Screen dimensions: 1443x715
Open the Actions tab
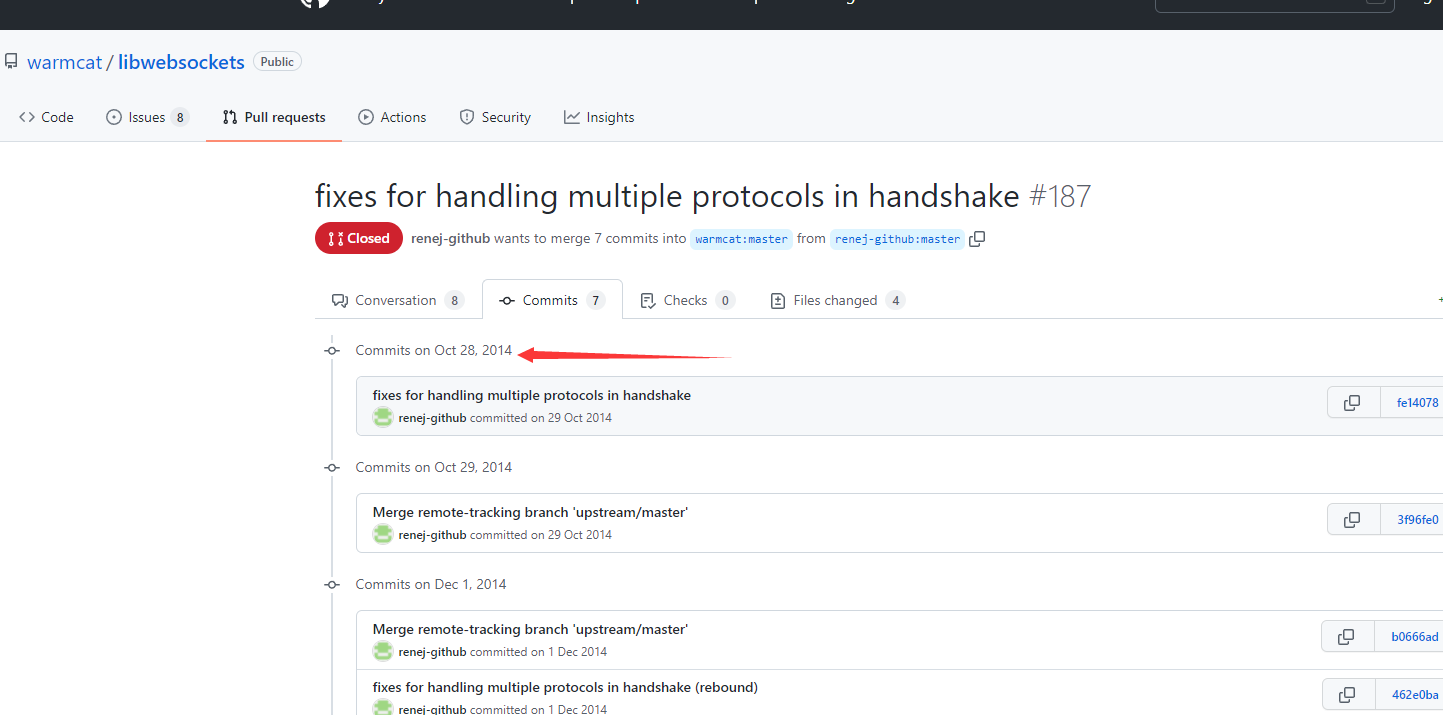coord(392,117)
